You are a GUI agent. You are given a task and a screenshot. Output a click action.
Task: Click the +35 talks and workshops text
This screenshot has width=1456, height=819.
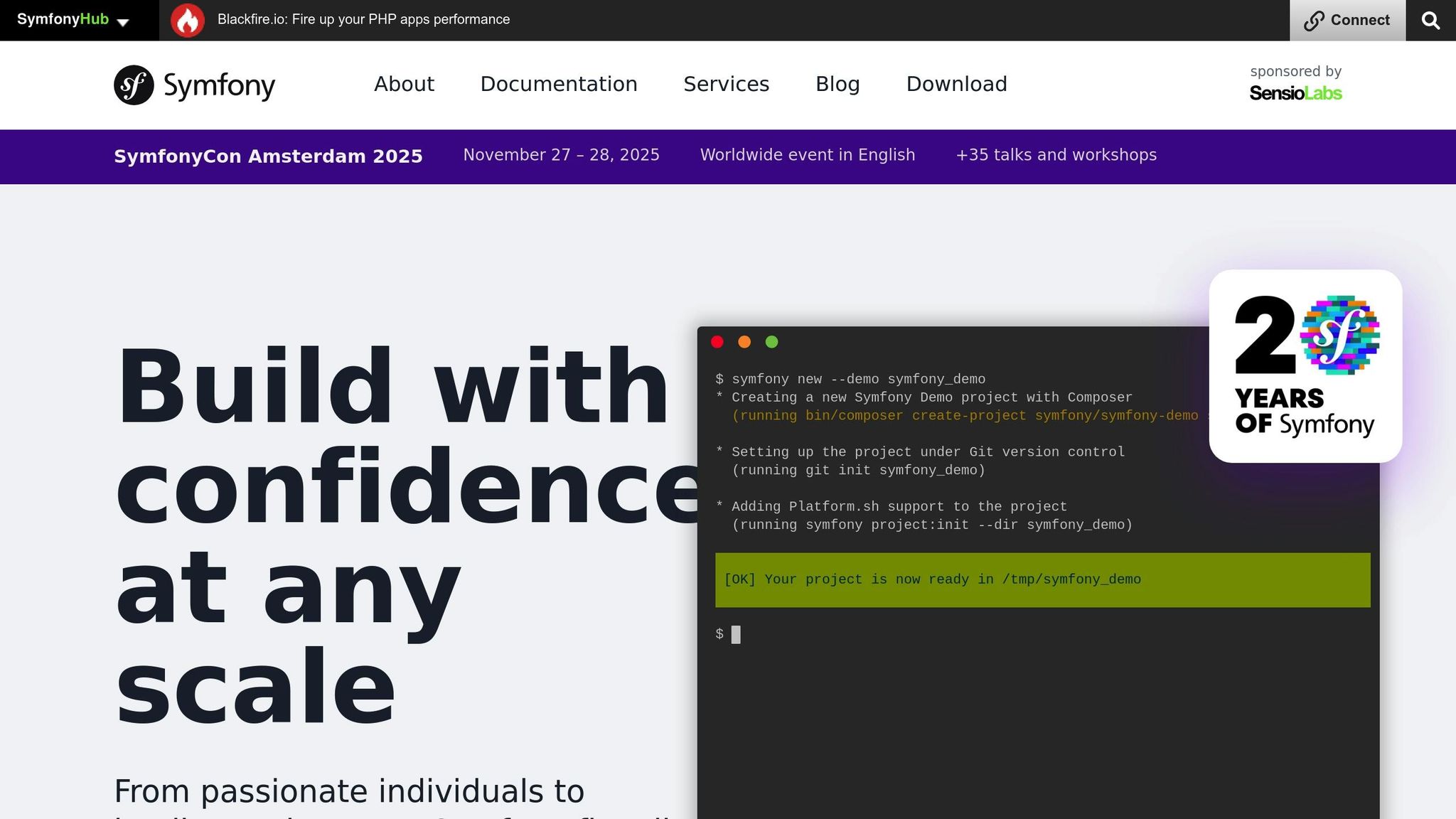pyautogui.click(x=1056, y=155)
